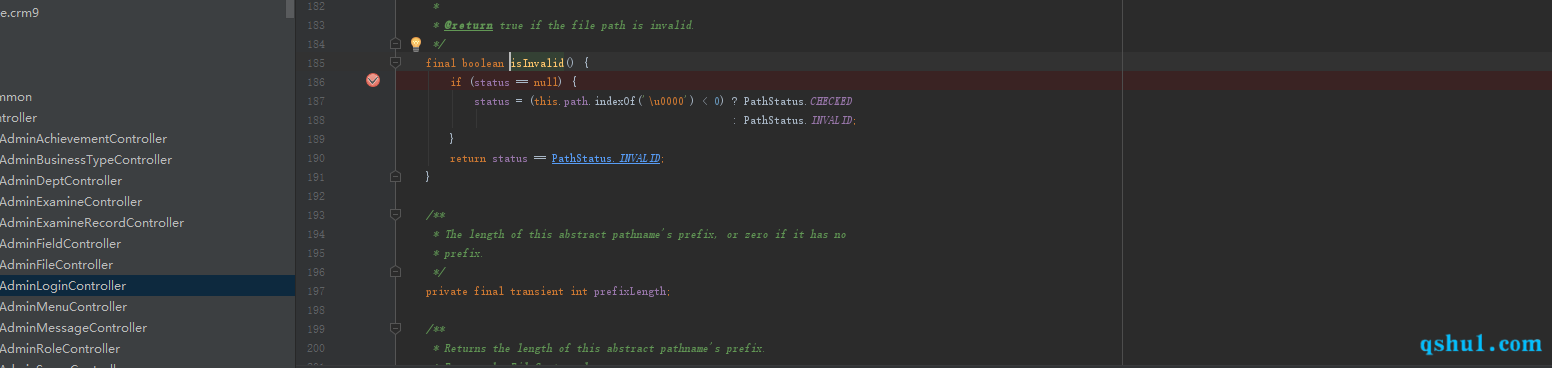Remove the breakpoint at line 186
Screen dimensions: 1552x368
click(x=373, y=81)
